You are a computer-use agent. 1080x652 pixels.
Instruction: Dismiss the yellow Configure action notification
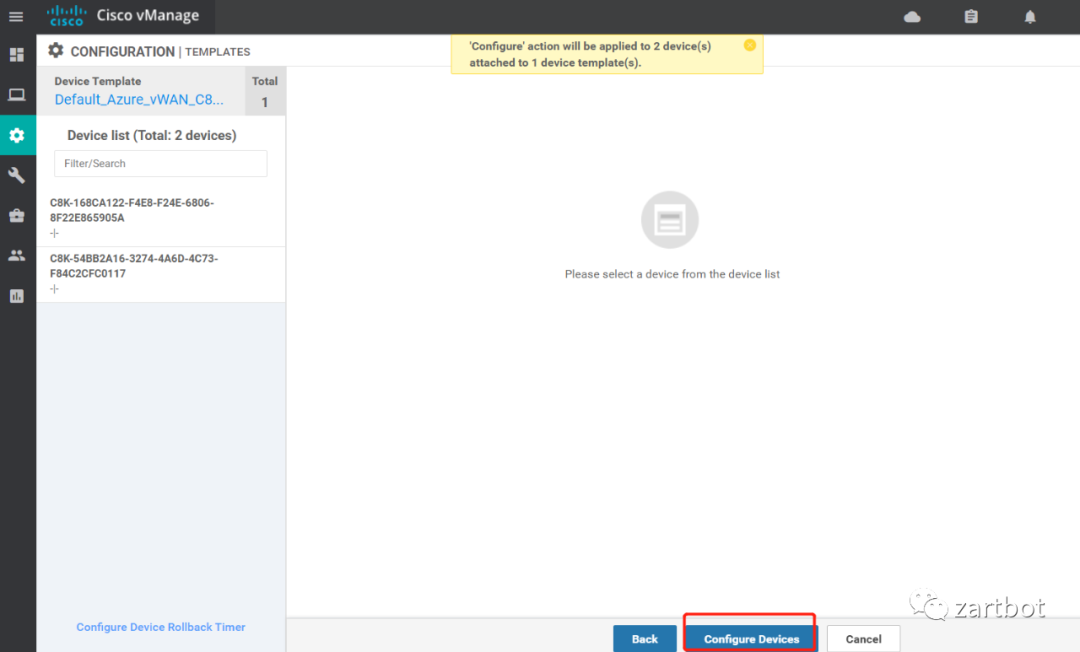coord(749,45)
